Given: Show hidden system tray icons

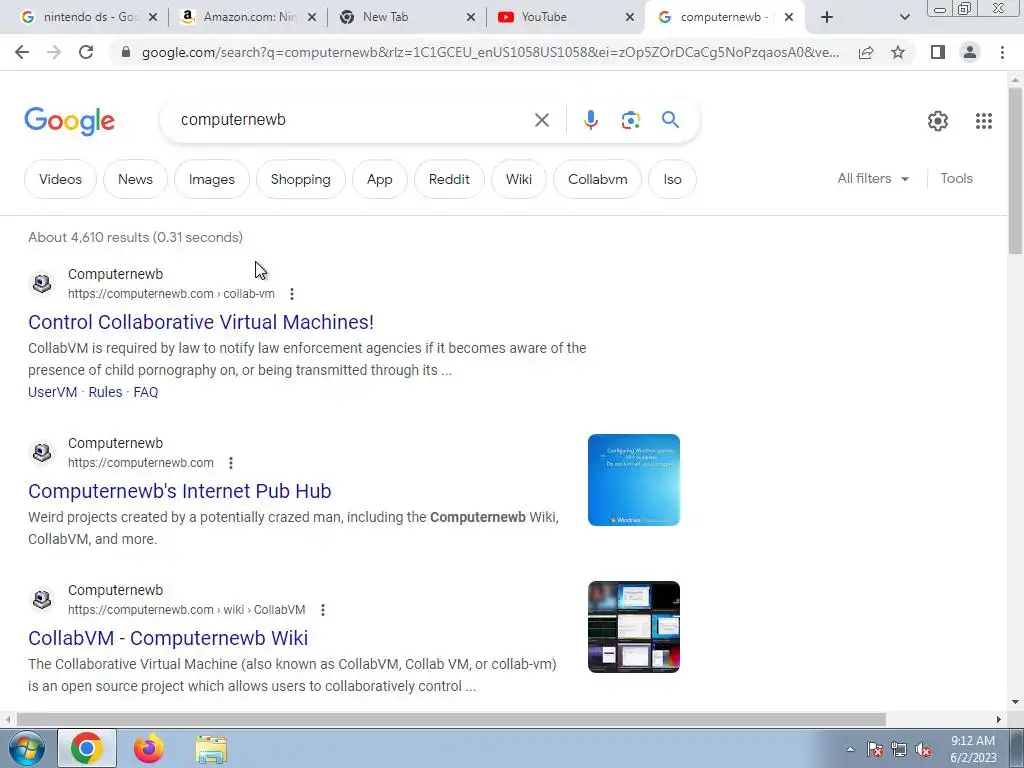Looking at the screenshot, I should (850, 750).
